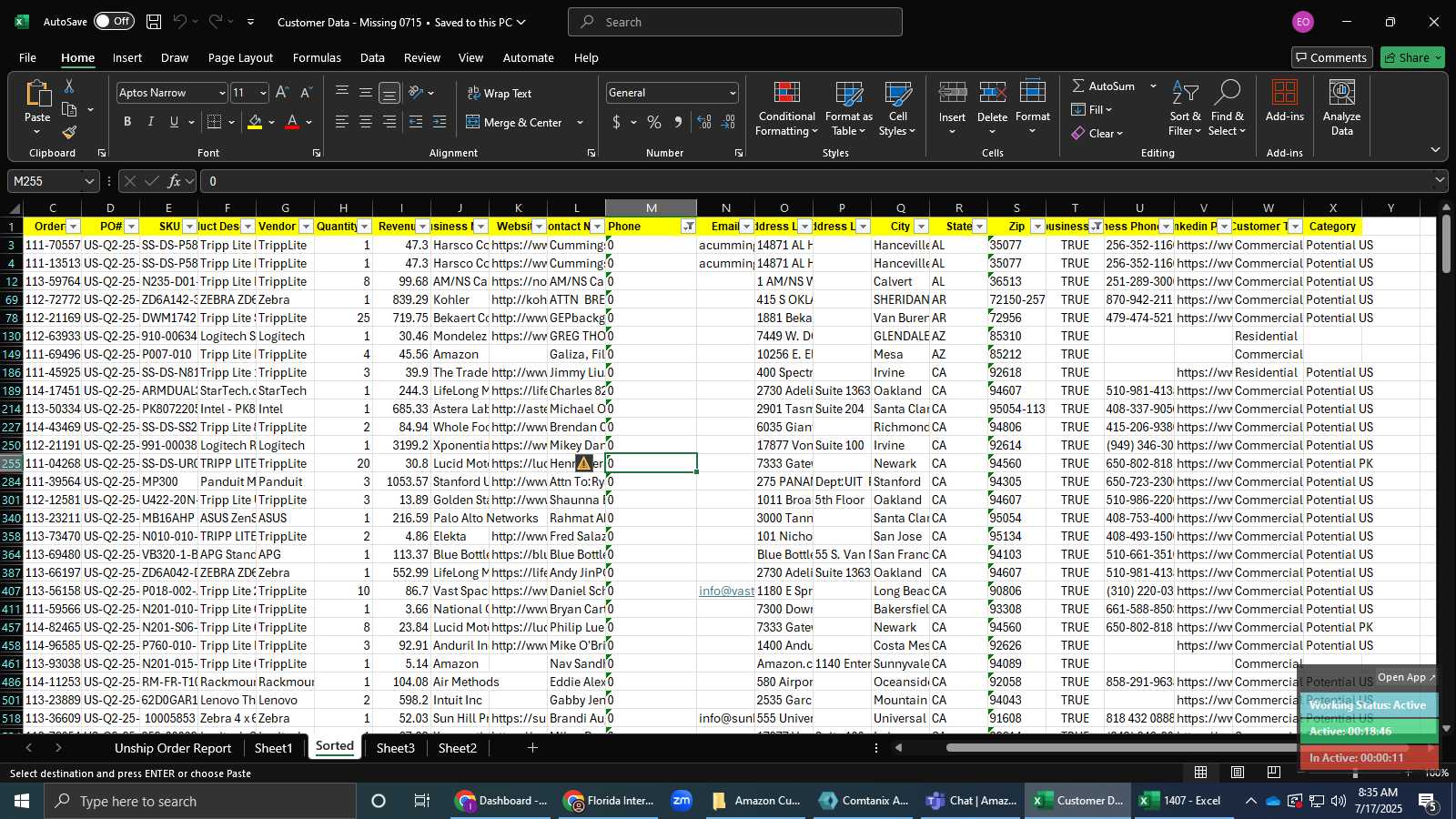Click the Add-ins icon

coord(1284,92)
